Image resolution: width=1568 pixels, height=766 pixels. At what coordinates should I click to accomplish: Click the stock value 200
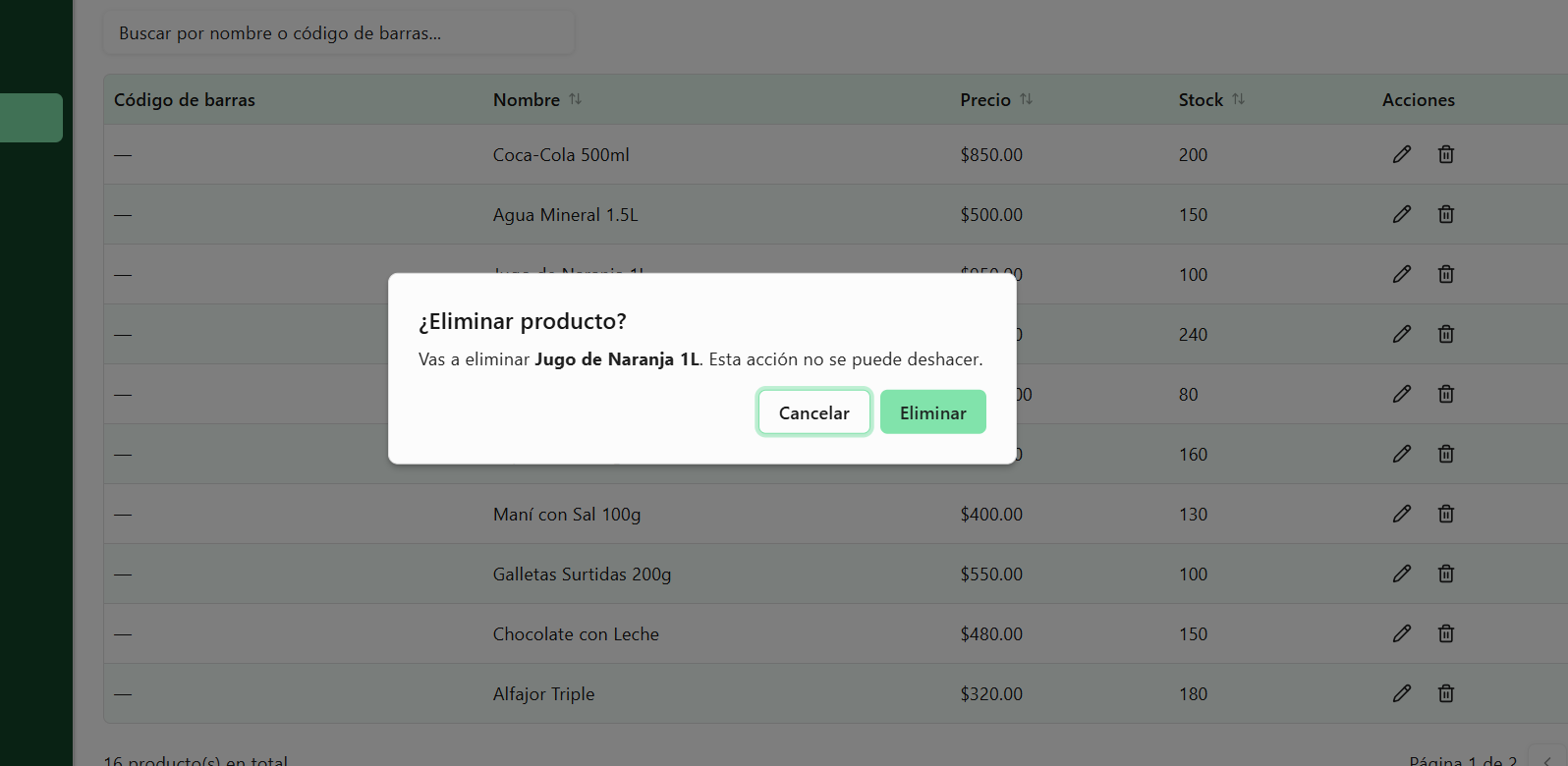coord(1194,155)
